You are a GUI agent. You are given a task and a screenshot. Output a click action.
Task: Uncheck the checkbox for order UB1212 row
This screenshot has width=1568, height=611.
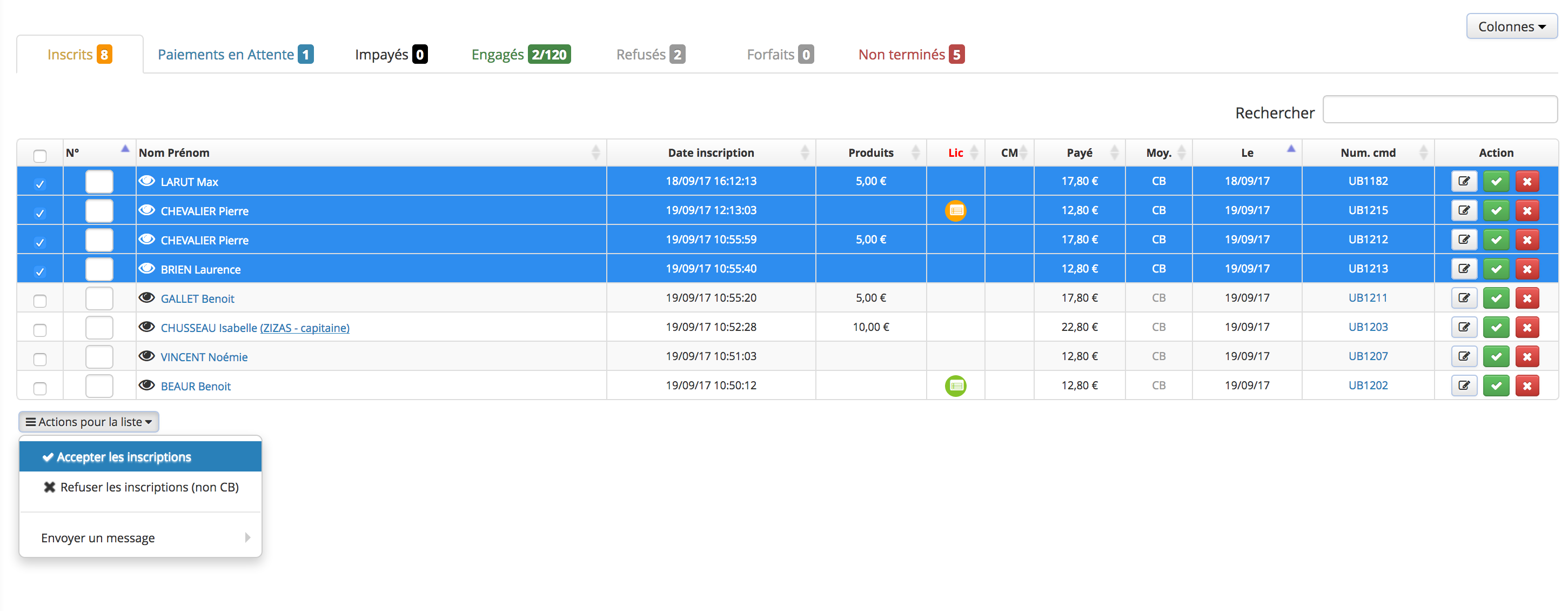[39, 242]
